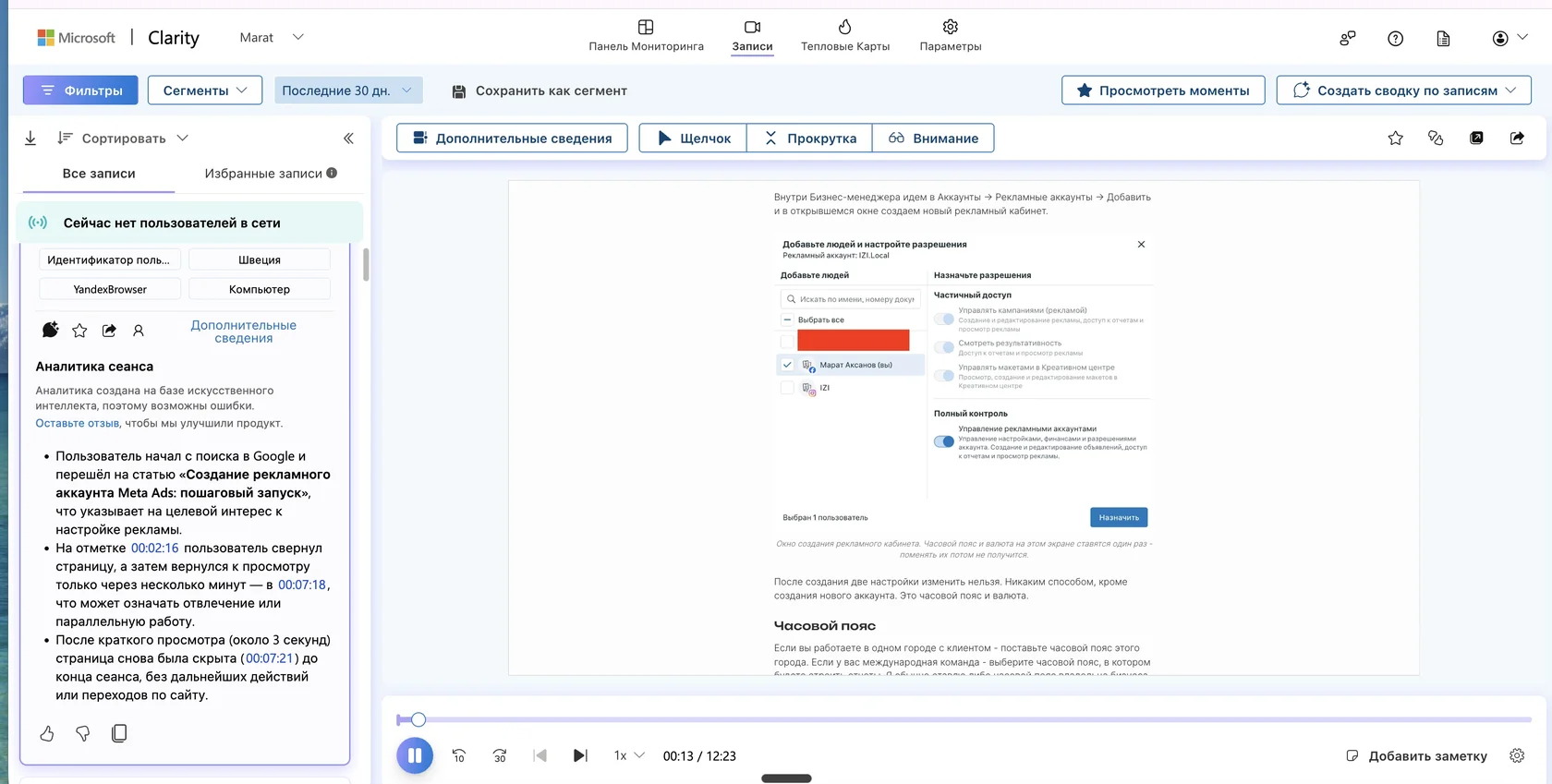Screen dimensions: 1552x784
Task: Open the Дополнительные сведения link in sidebar
Action: 244,332
